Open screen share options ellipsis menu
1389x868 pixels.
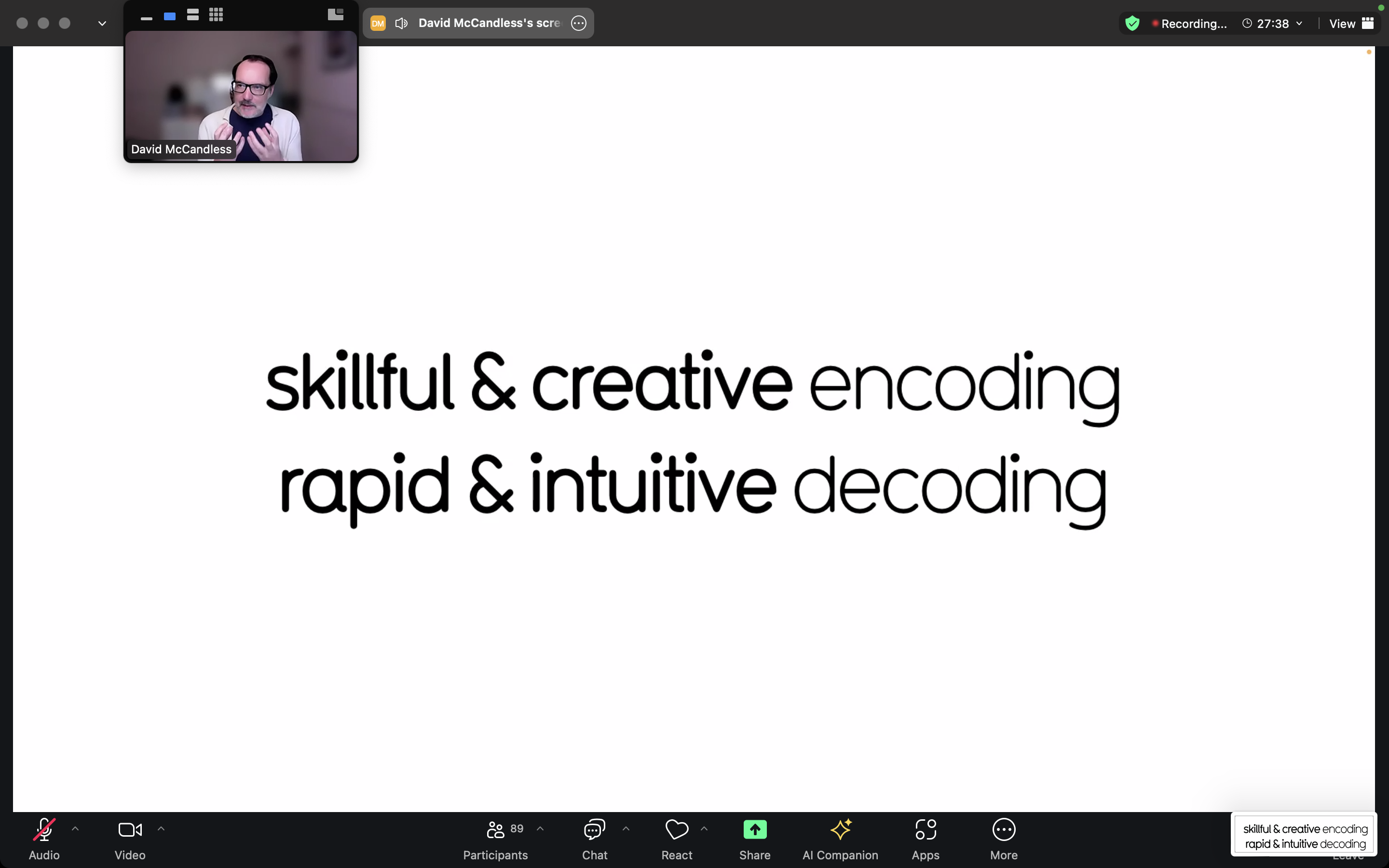[579, 23]
